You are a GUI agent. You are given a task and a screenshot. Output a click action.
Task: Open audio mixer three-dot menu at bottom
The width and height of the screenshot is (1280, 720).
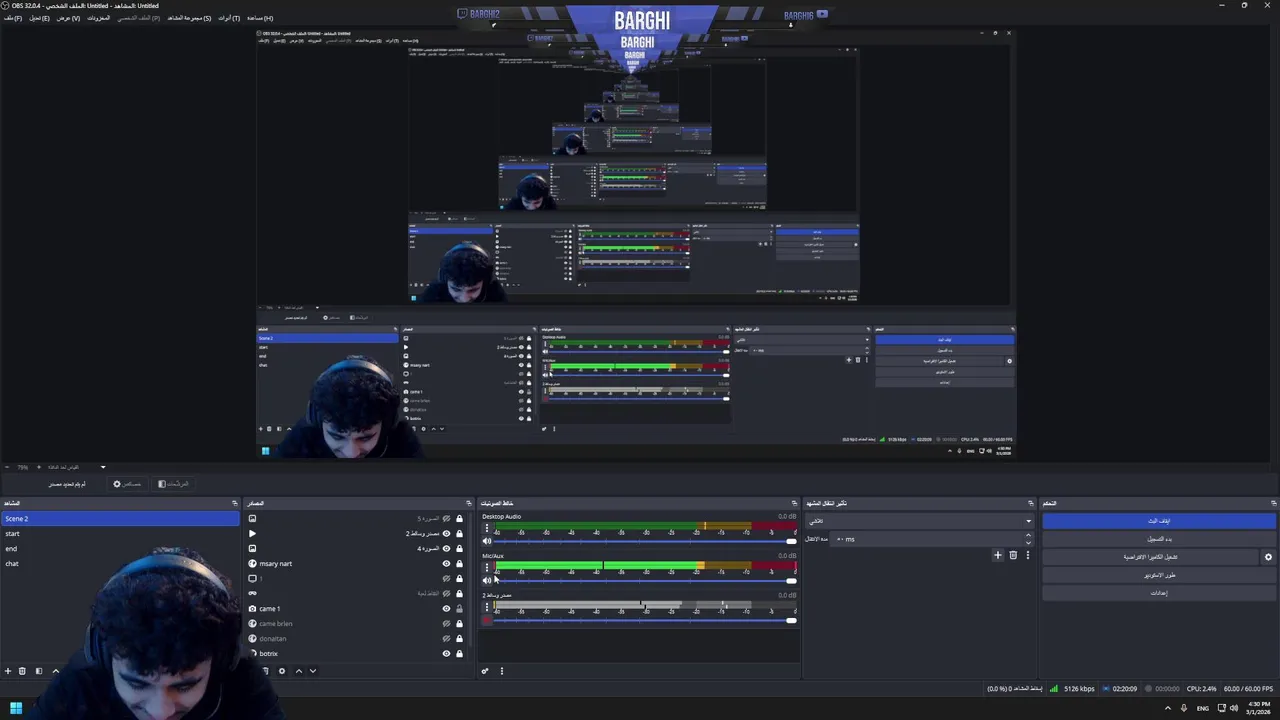501,671
